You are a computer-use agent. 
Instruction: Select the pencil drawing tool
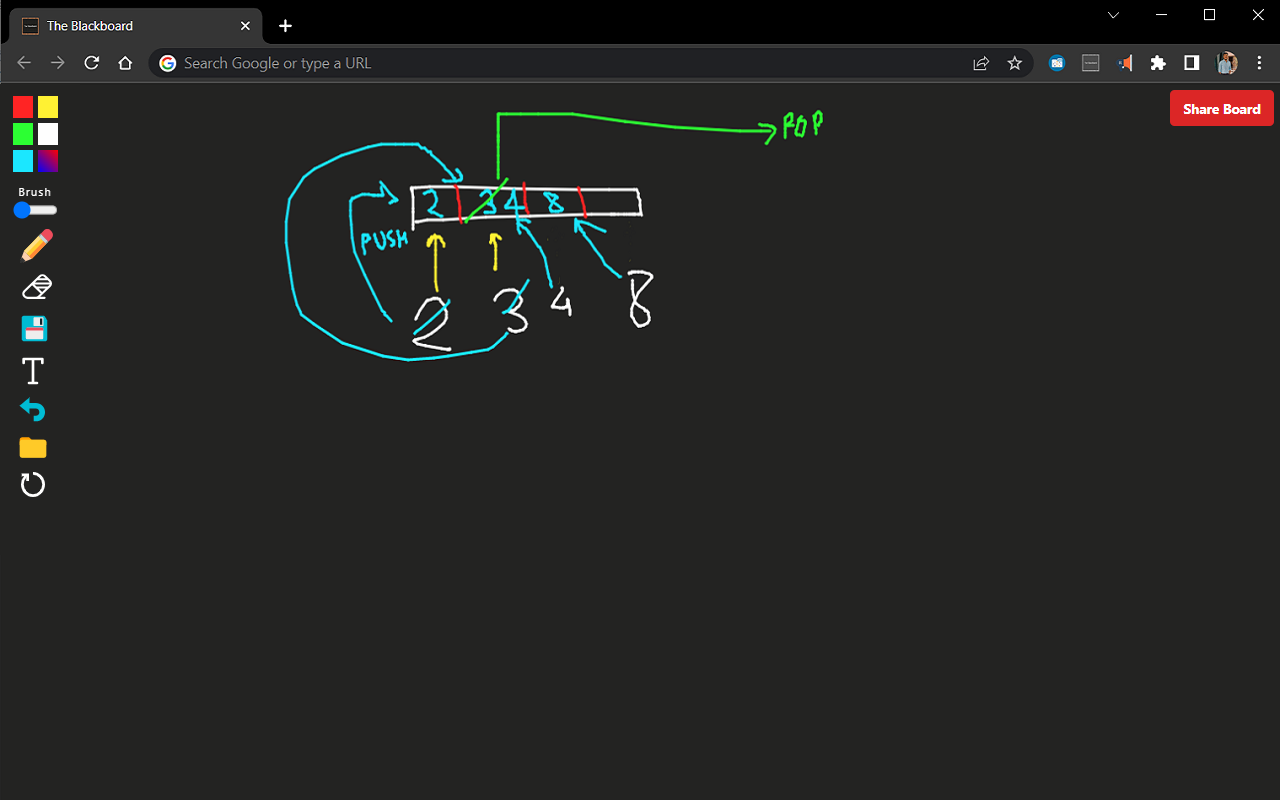click(x=36, y=244)
